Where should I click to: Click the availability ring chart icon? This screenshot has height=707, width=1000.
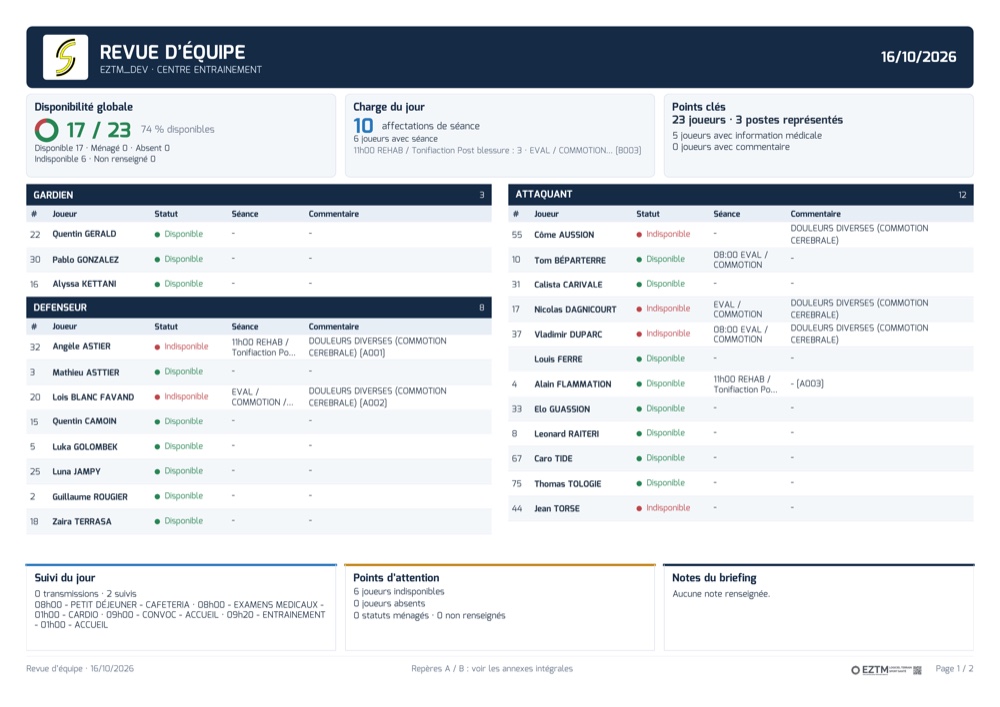click(47, 130)
